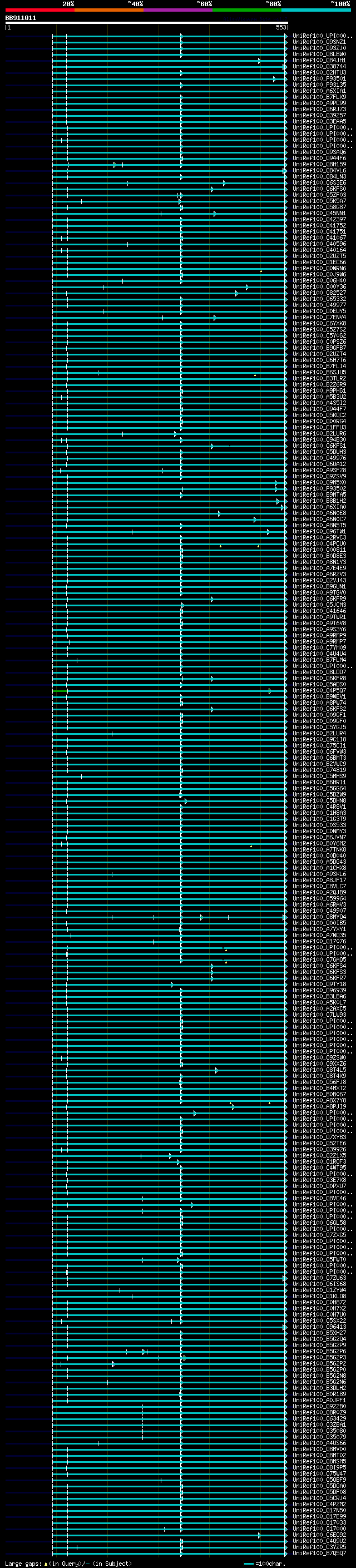This screenshot has width=356, height=1568.
Task: Select the UniRef100_B0Y6M2 label
Action: click(319, 843)
